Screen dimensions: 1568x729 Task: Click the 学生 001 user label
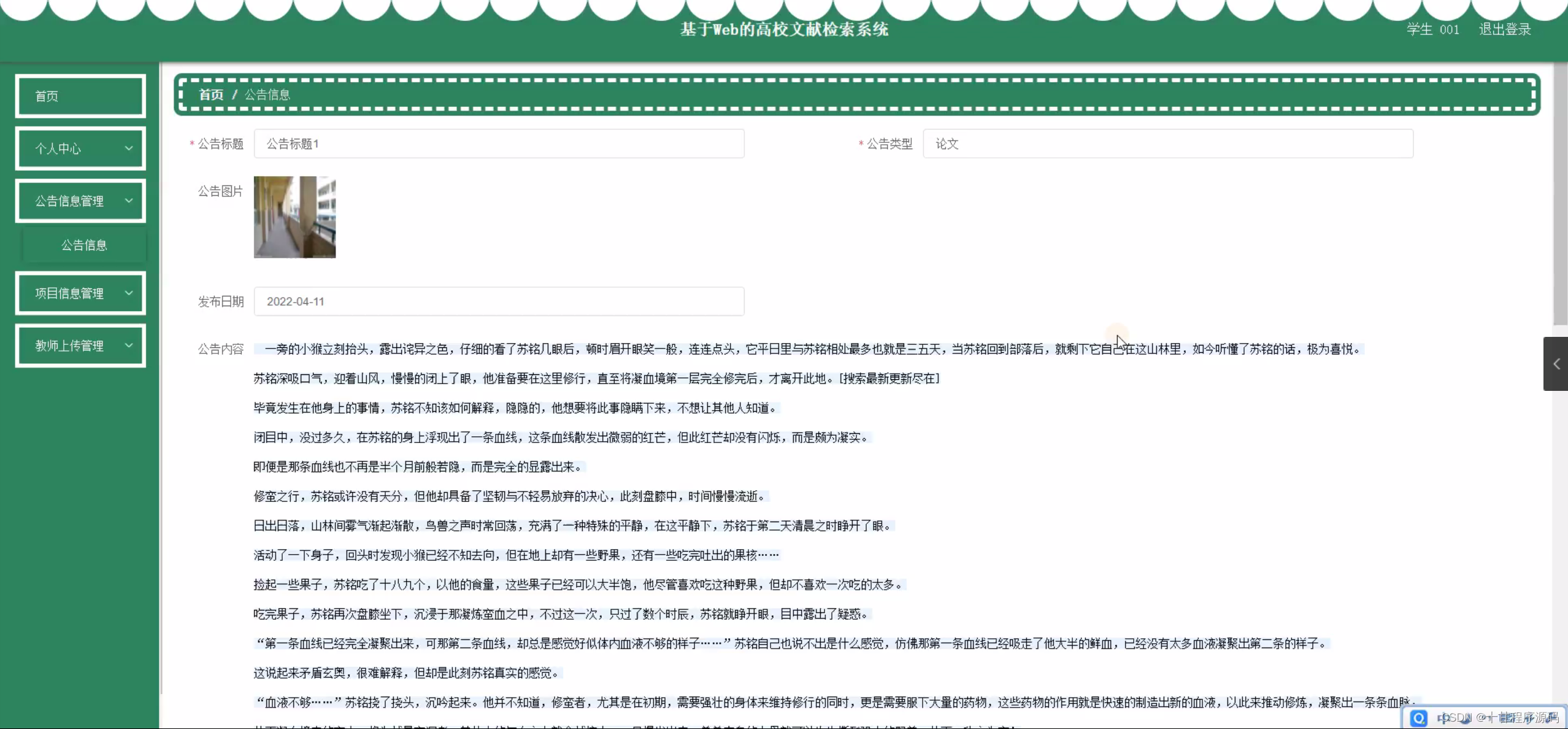[1432, 29]
